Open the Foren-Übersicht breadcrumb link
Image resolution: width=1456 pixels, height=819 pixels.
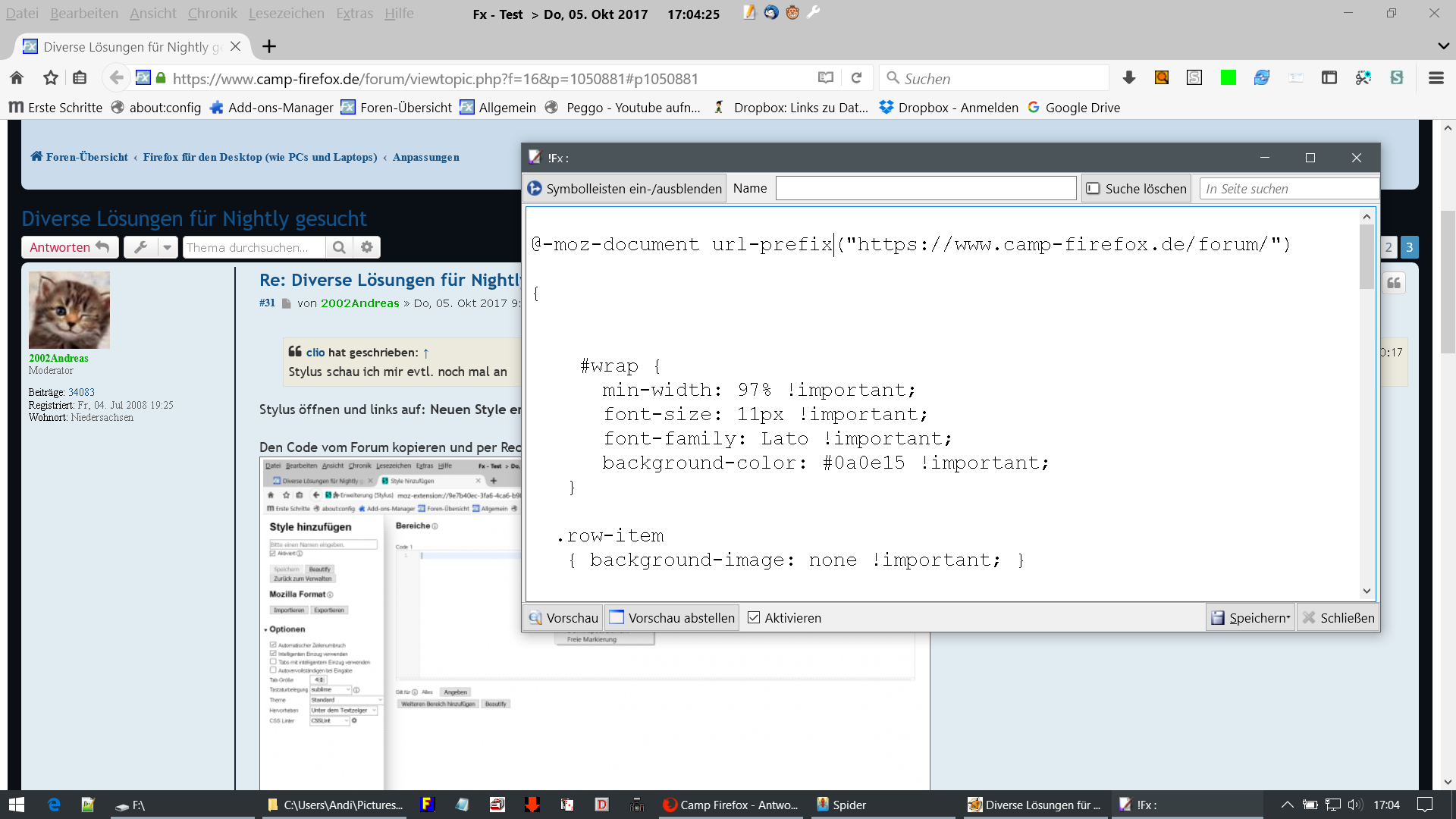pyautogui.click(x=86, y=157)
